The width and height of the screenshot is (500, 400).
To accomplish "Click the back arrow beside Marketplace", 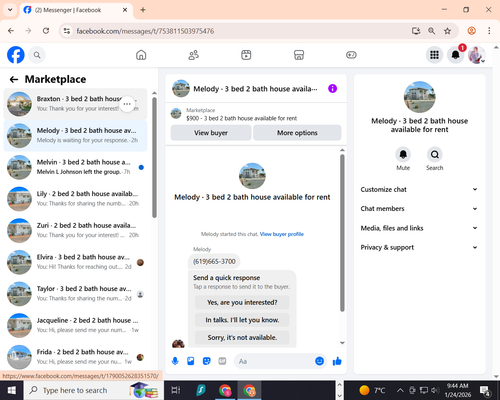I will coord(14,79).
